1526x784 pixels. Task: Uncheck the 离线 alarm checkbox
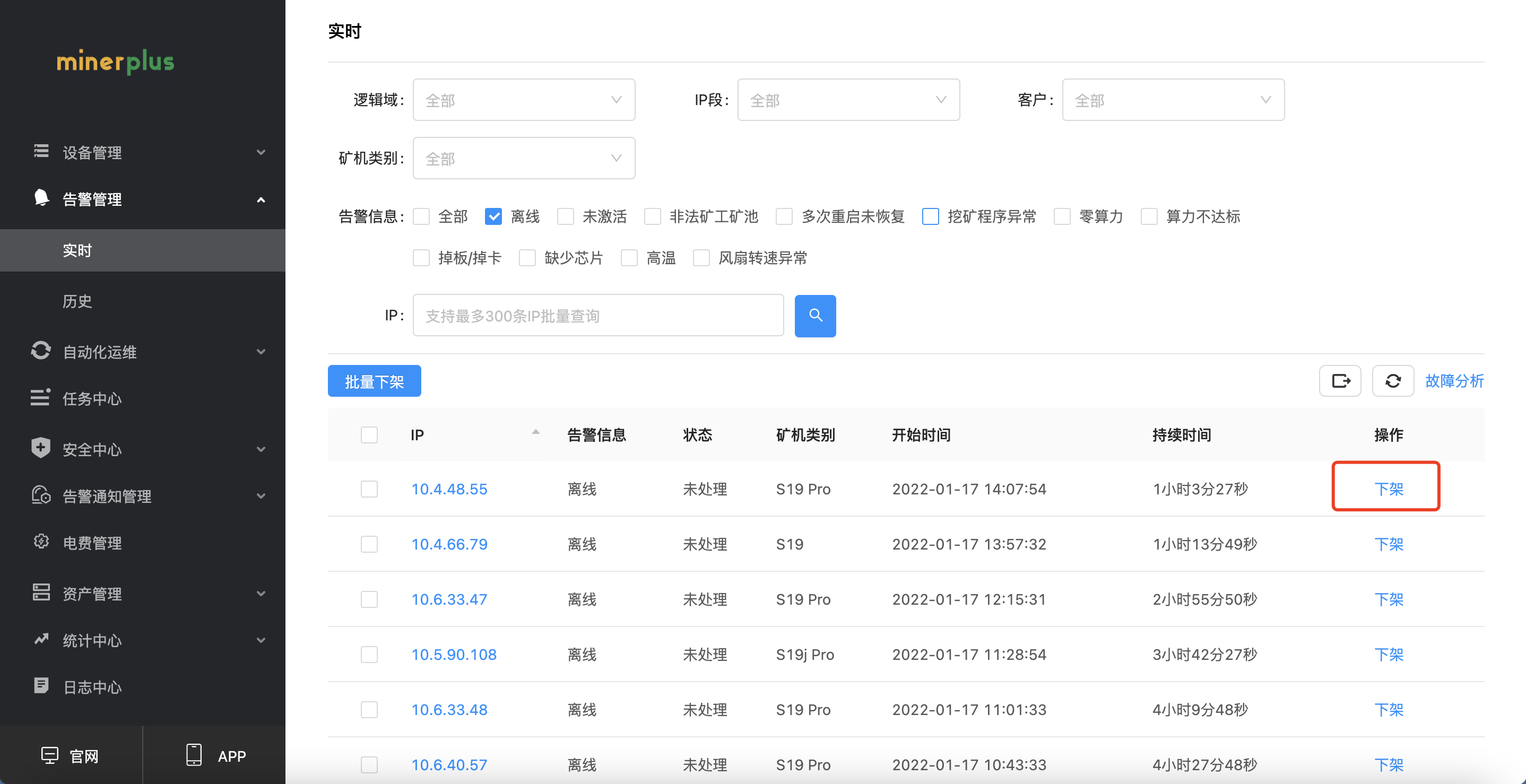coord(493,217)
